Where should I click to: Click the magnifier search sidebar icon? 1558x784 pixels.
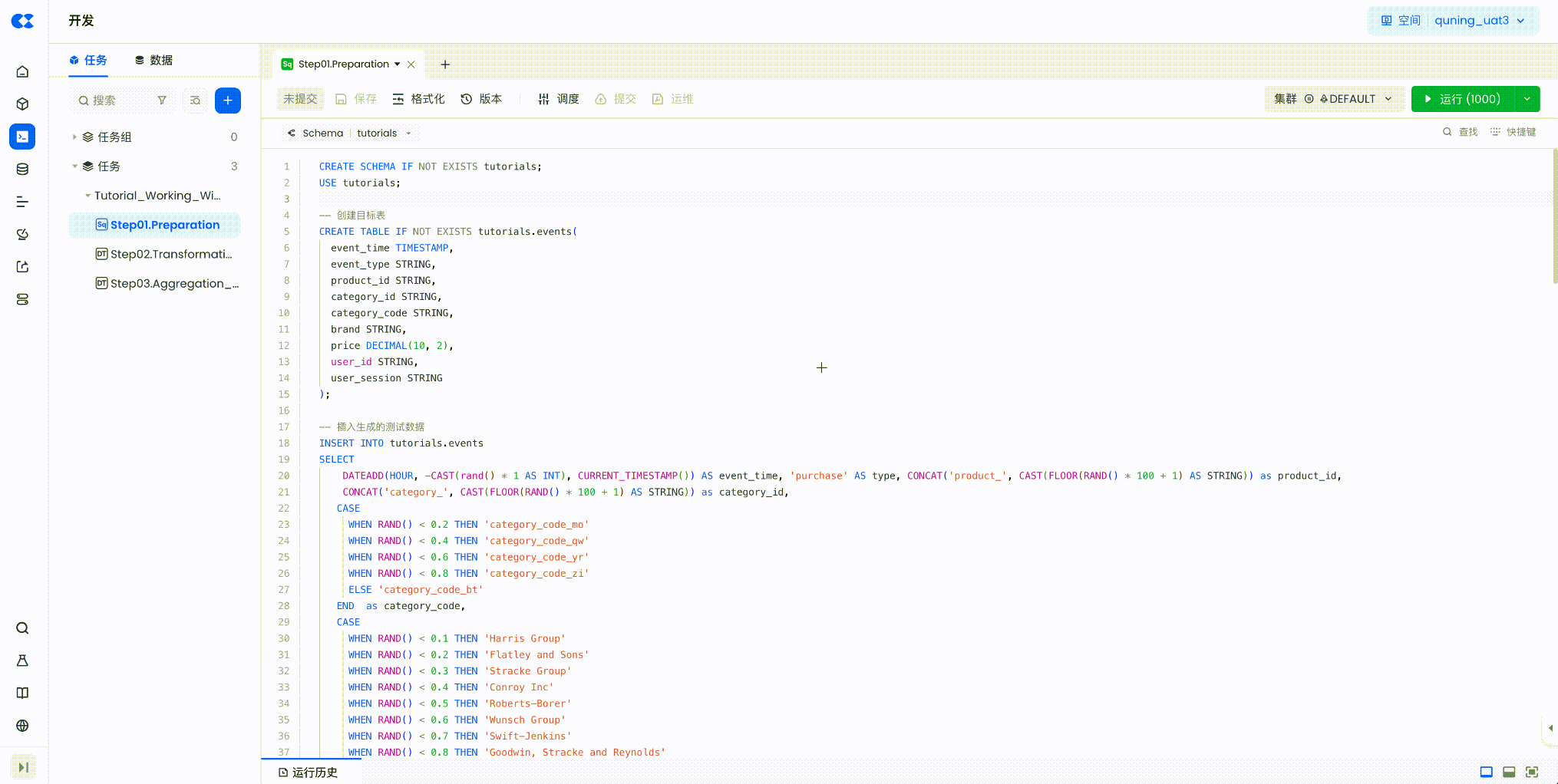click(22, 628)
